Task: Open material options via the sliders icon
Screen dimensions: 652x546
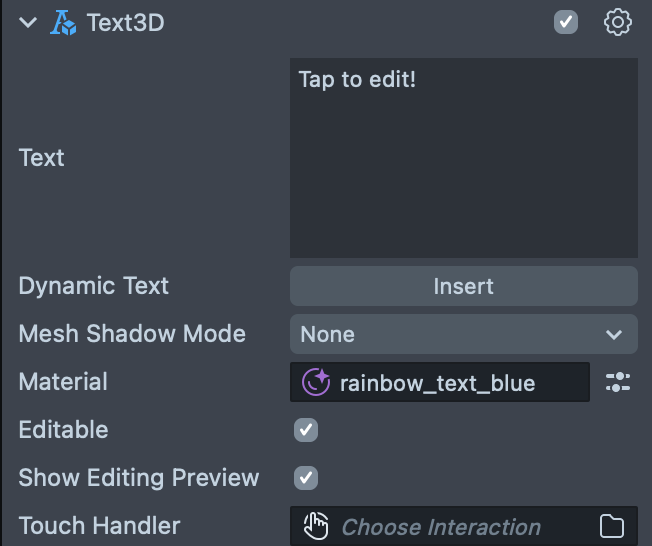Action: coord(618,382)
